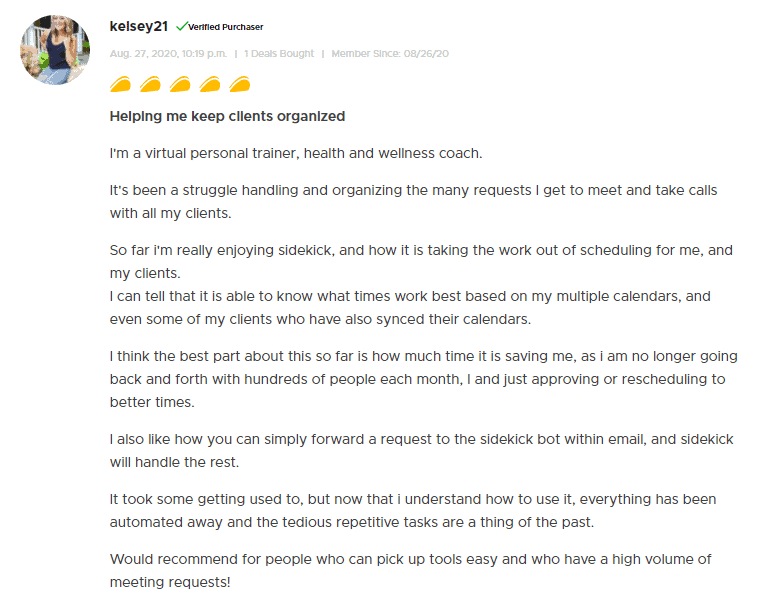779x612 pixels.
Task: Click the green Verified Purchaser checkmark
Action: [x=181, y=26]
